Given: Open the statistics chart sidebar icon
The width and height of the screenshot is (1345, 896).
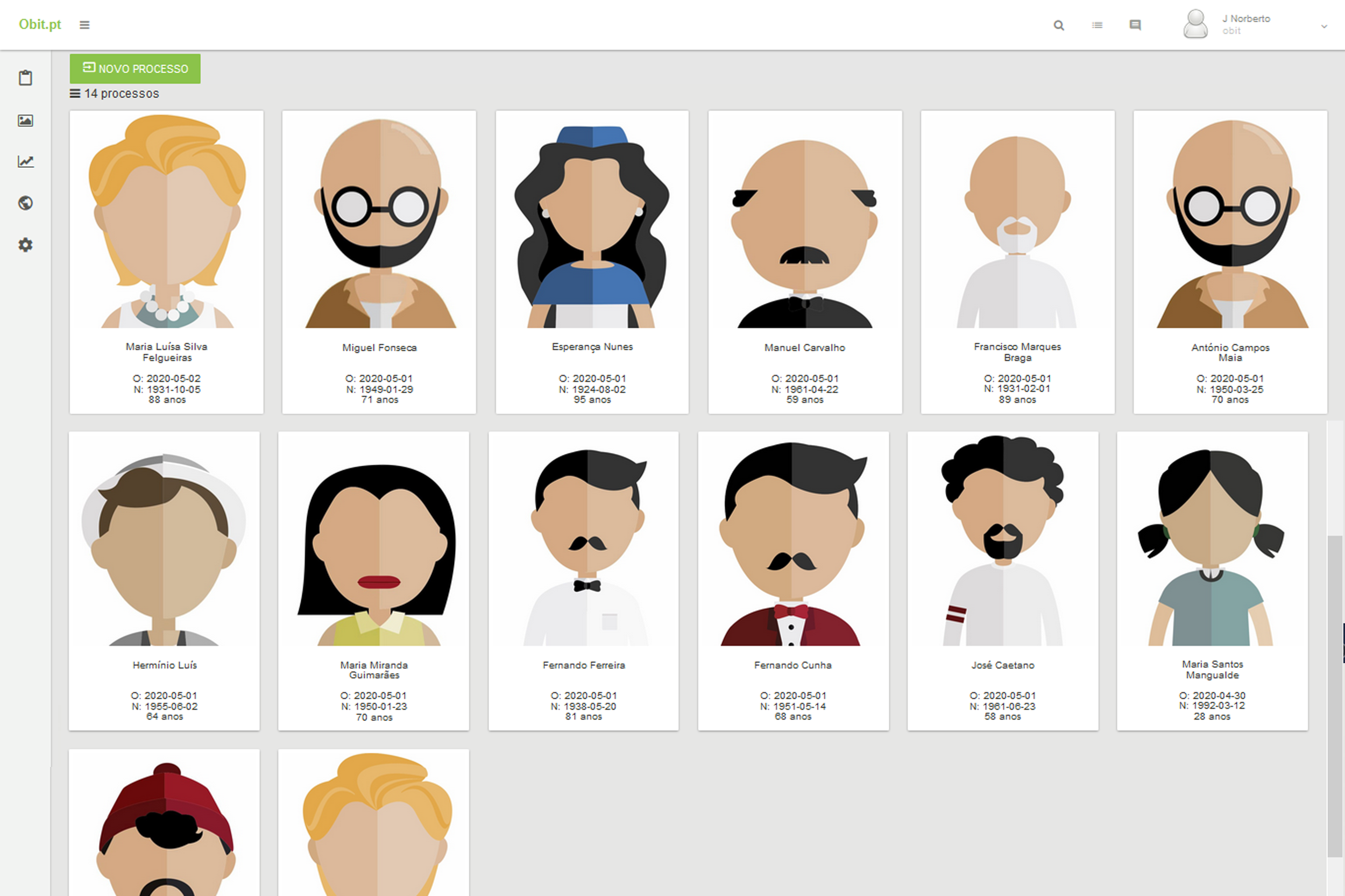Looking at the screenshot, I should point(25,162).
